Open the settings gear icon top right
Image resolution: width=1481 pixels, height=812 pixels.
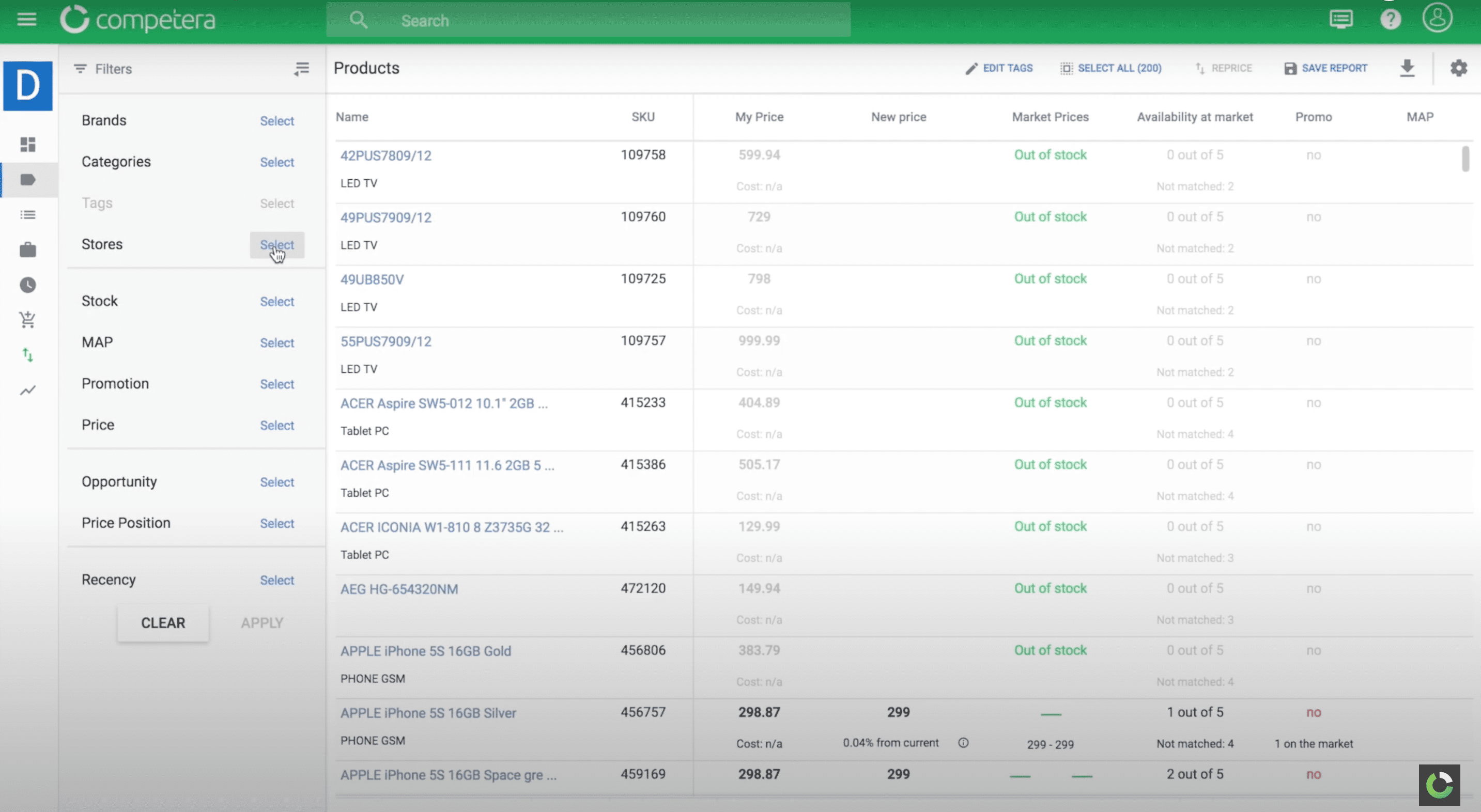point(1459,68)
